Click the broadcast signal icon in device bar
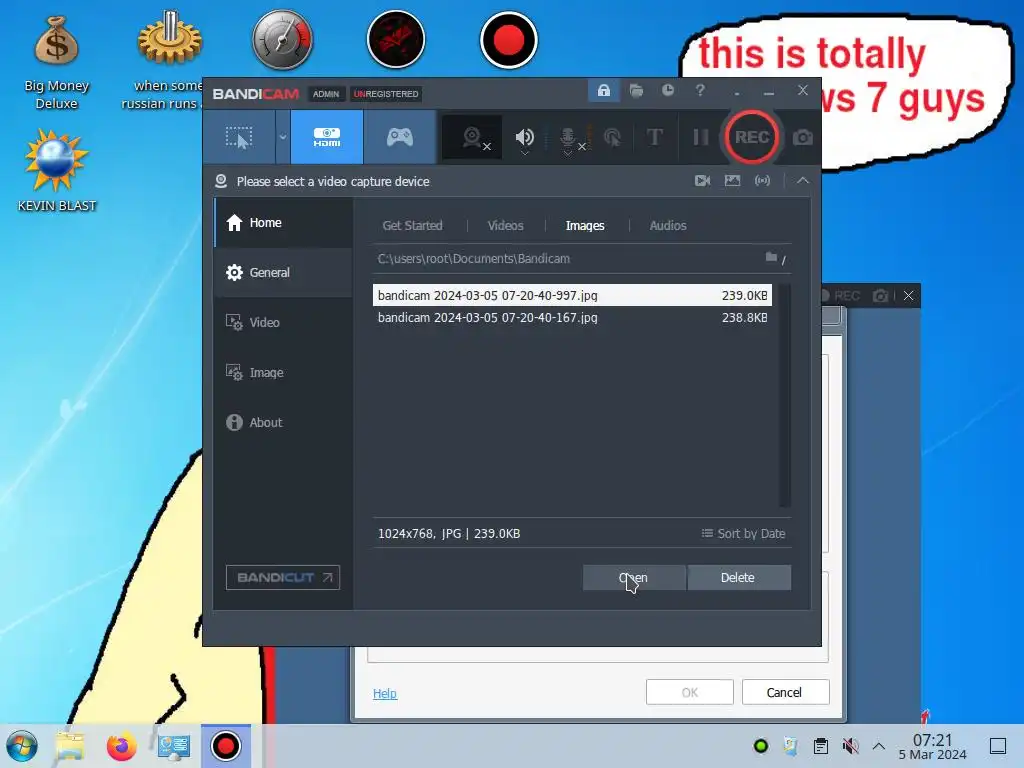This screenshot has height=768, width=1024. [762, 181]
